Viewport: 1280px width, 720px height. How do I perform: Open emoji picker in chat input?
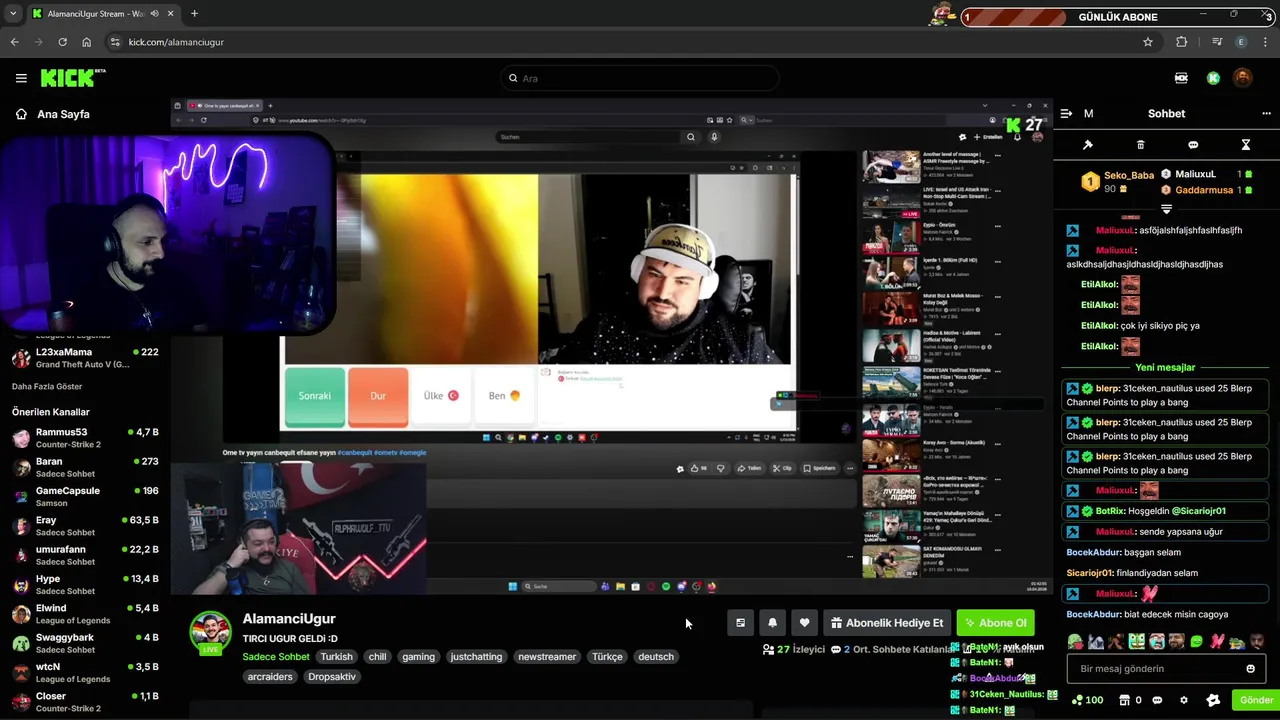click(x=1250, y=669)
